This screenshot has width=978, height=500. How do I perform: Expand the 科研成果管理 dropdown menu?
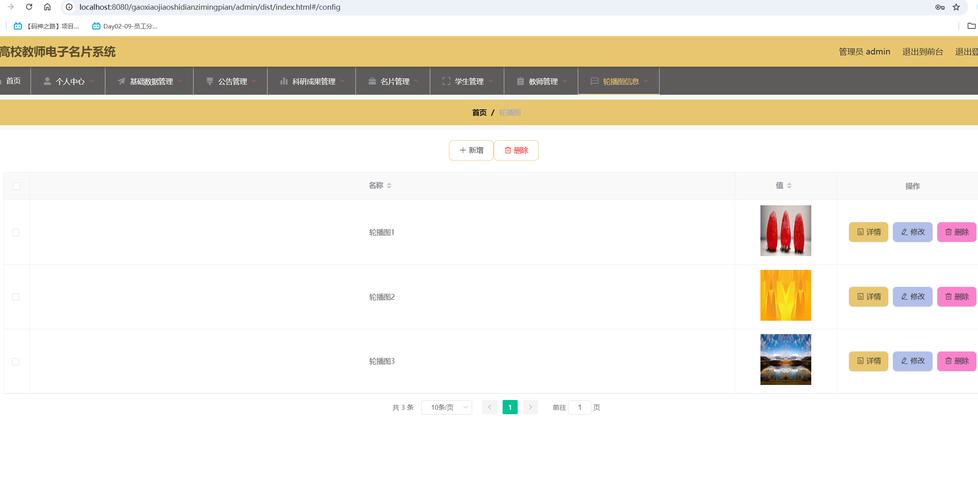pyautogui.click(x=312, y=81)
